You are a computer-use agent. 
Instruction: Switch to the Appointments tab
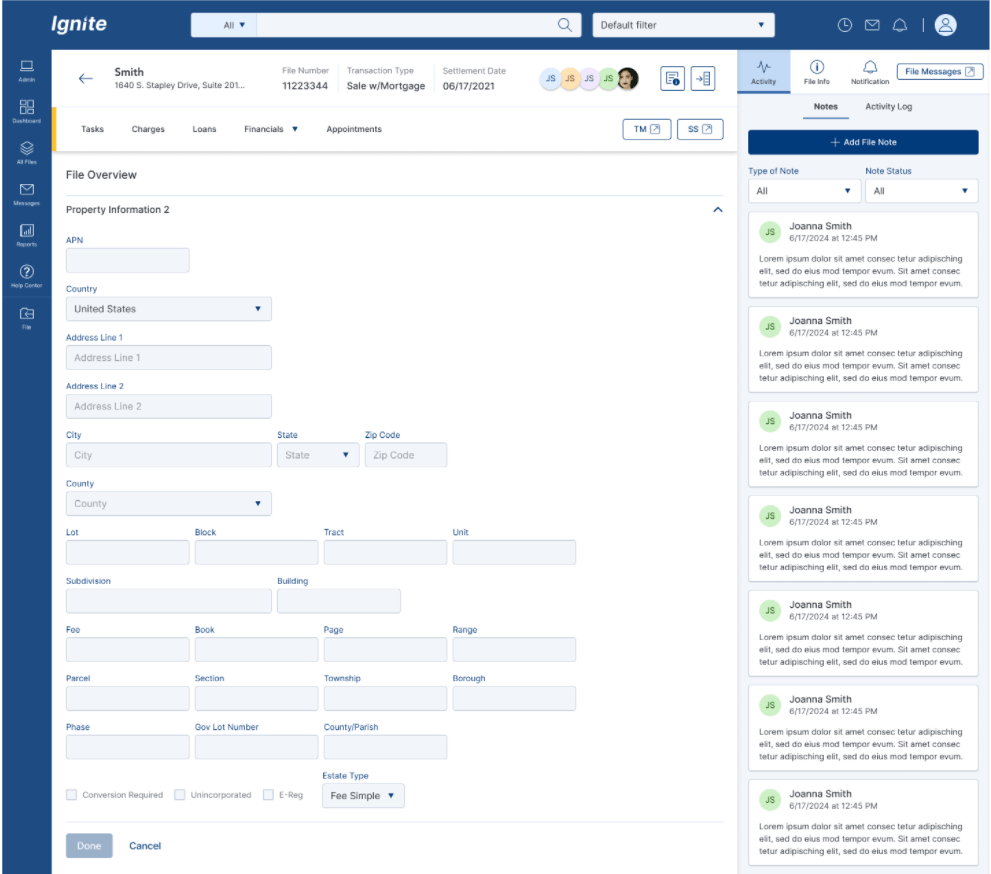click(354, 129)
